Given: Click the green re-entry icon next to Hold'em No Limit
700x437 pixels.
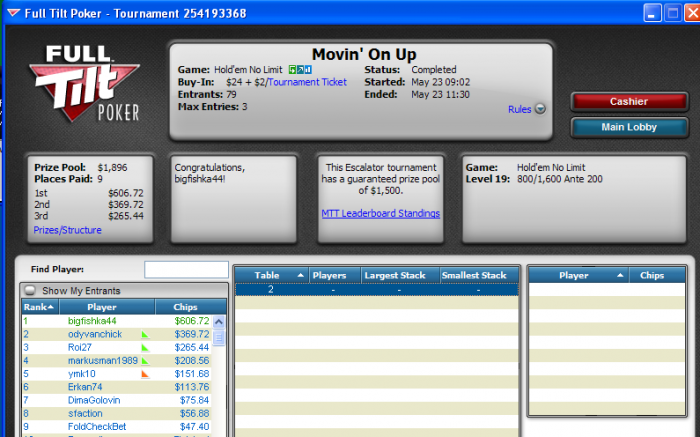Looking at the screenshot, I should point(292,70).
